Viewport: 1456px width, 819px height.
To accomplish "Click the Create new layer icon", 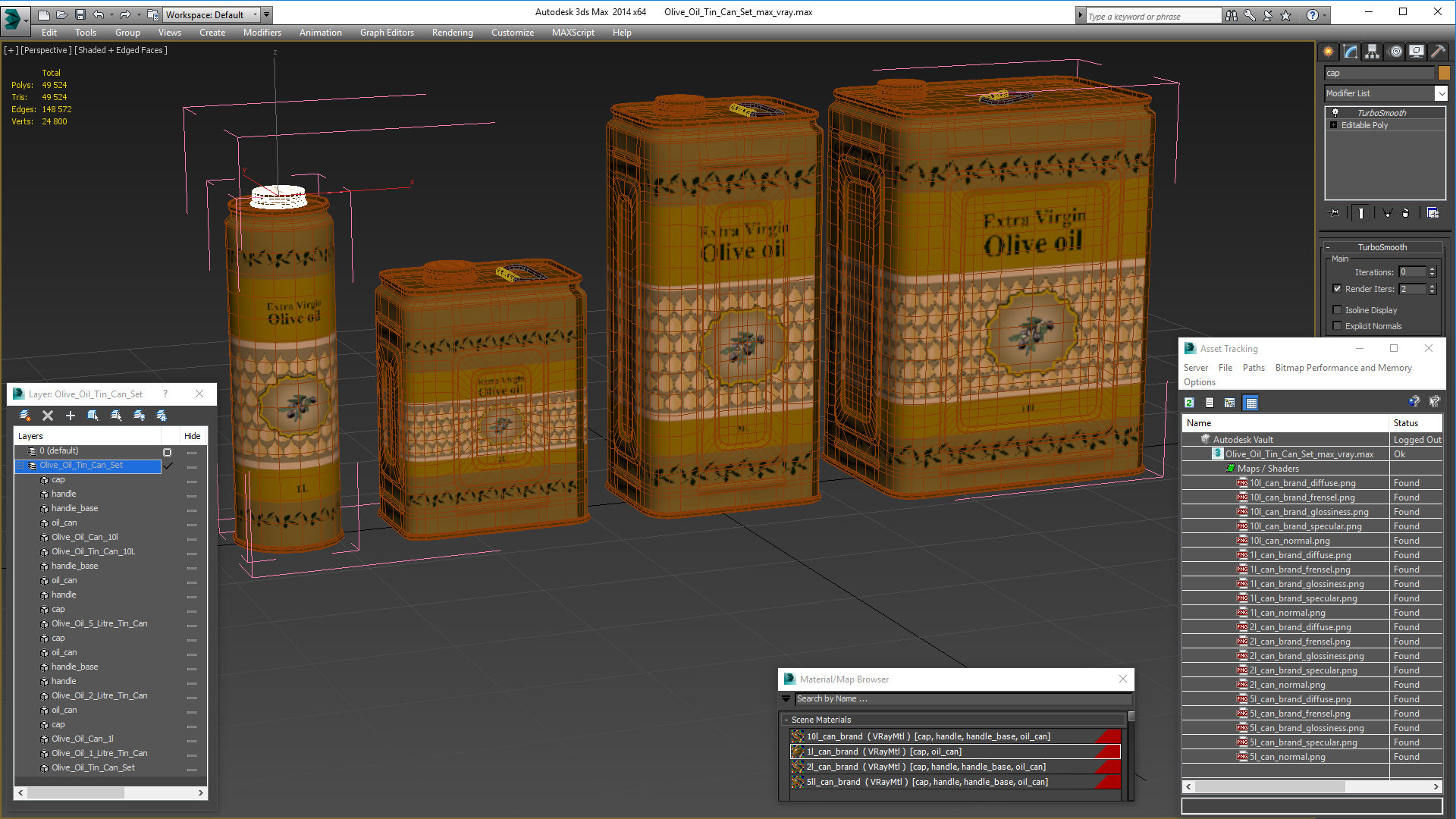I will pos(25,416).
